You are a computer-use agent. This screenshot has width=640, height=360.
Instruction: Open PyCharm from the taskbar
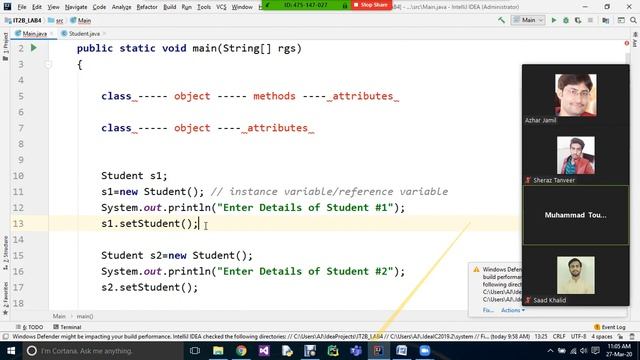click(x=333, y=351)
